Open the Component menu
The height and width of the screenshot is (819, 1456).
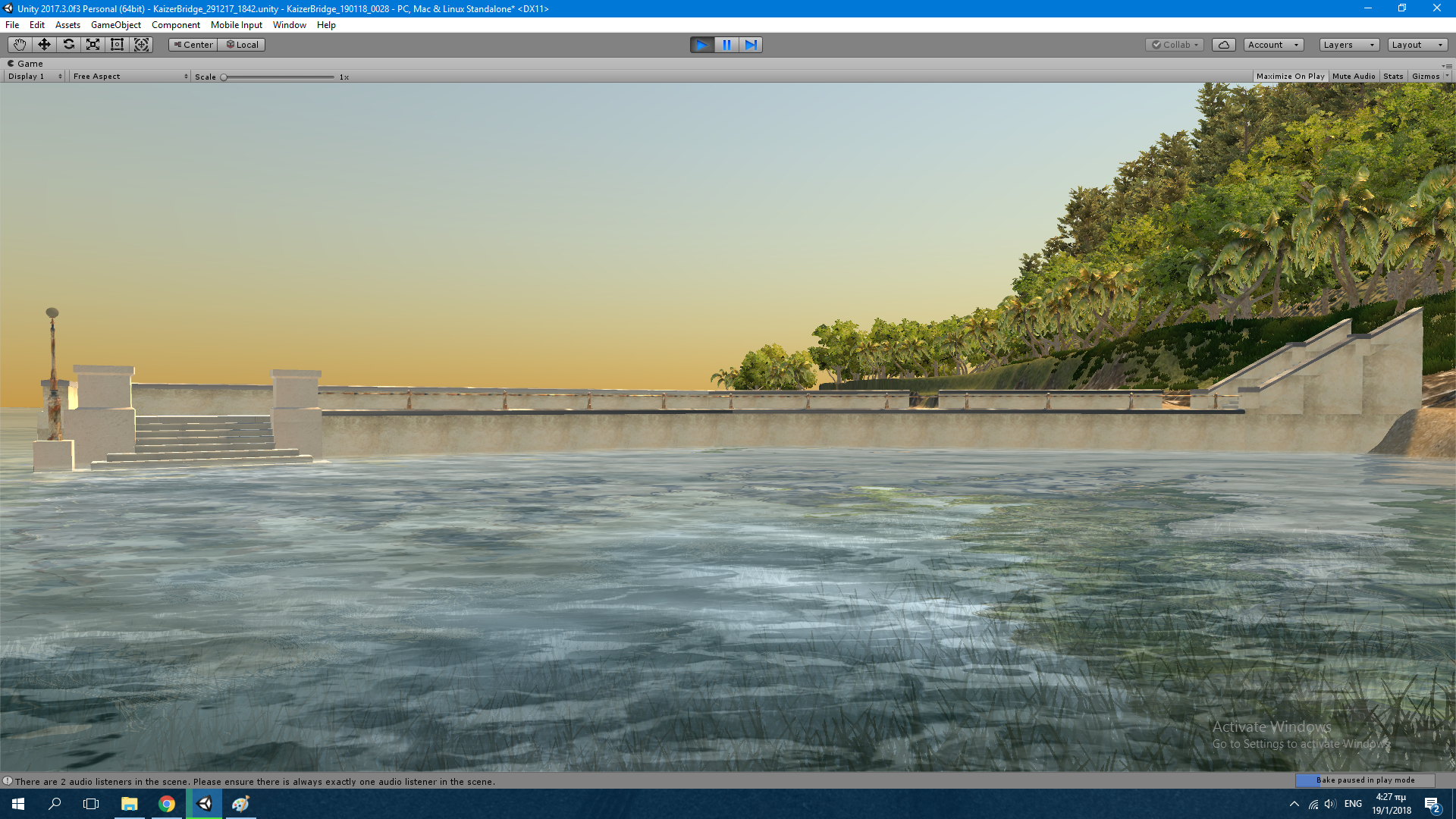point(175,25)
